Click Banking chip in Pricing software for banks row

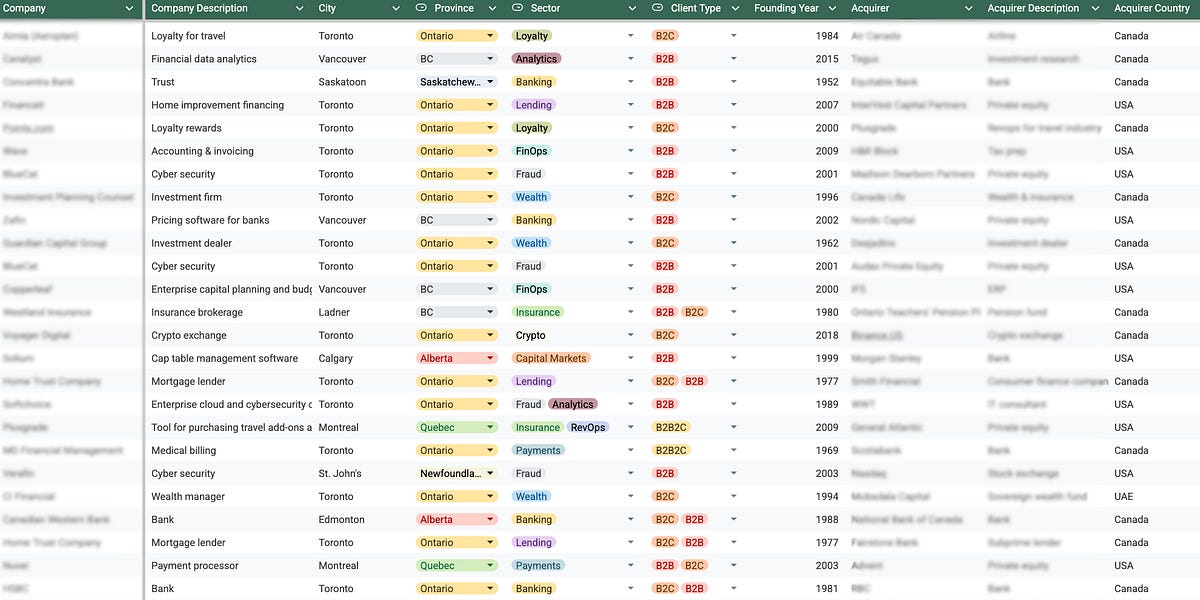[533, 220]
